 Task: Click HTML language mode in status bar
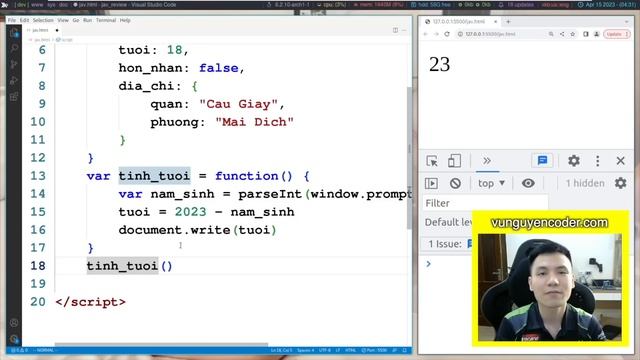click(x=351, y=350)
